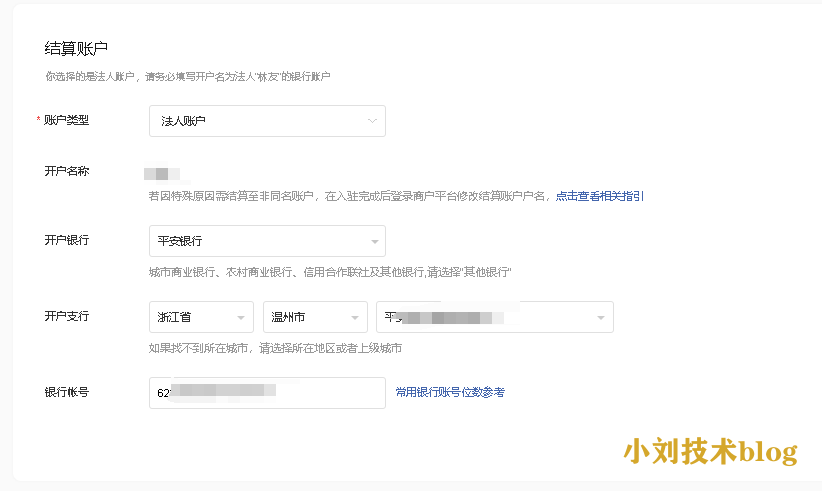Open the 账户类型 dropdown showing 法人账户

click(x=266, y=121)
